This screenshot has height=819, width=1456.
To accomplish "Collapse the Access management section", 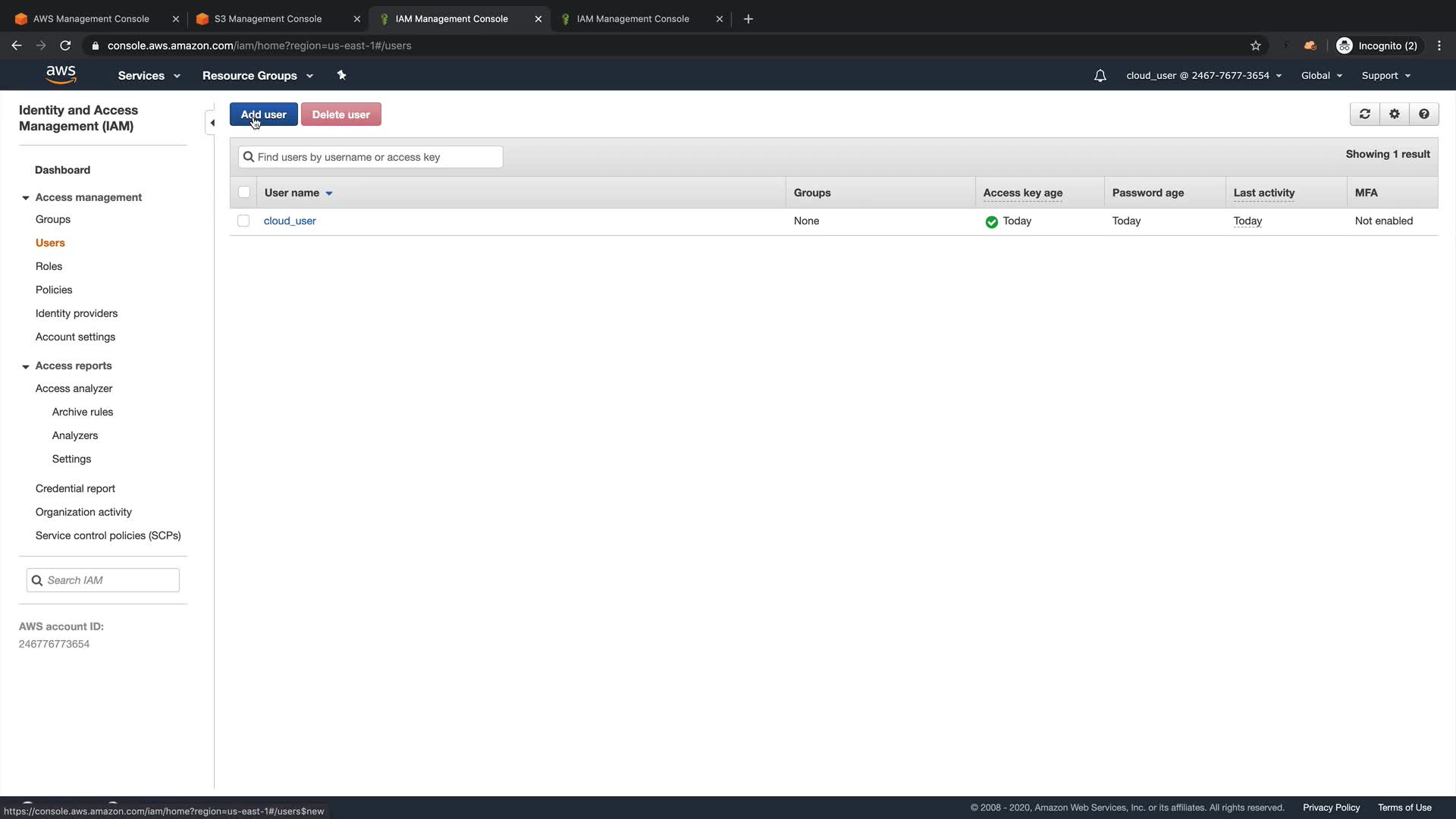I will tap(26, 198).
